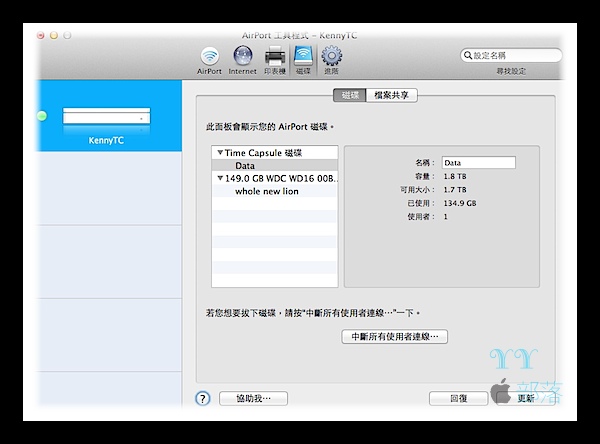
Task: Click the 中斷所有使用者連線 button
Action: [x=395, y=336]
